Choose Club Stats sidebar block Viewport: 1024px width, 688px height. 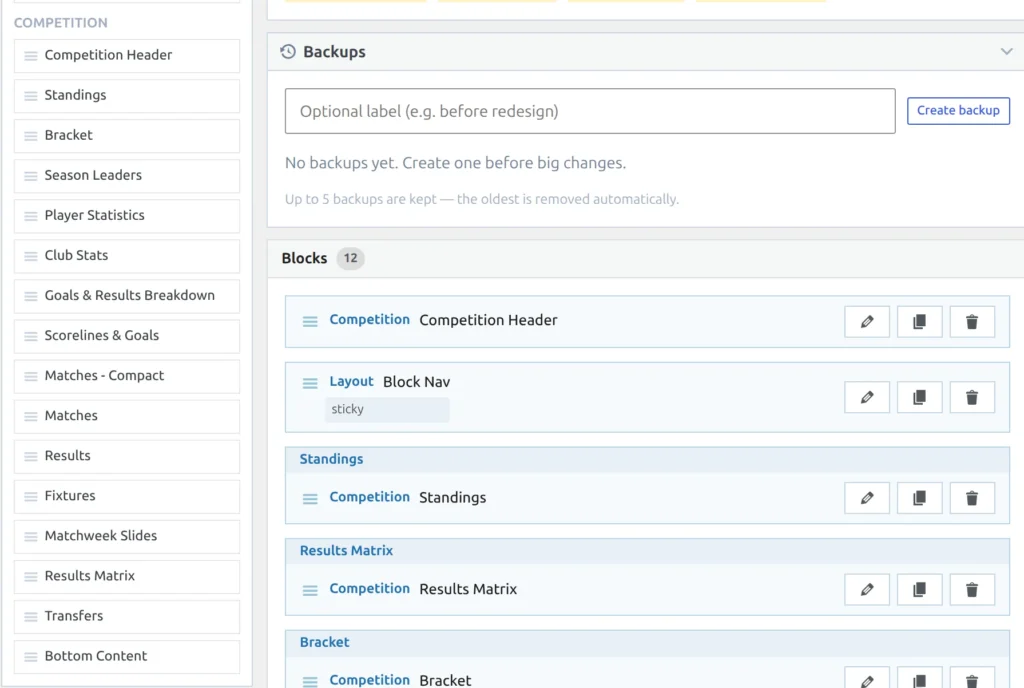(127, 256)
